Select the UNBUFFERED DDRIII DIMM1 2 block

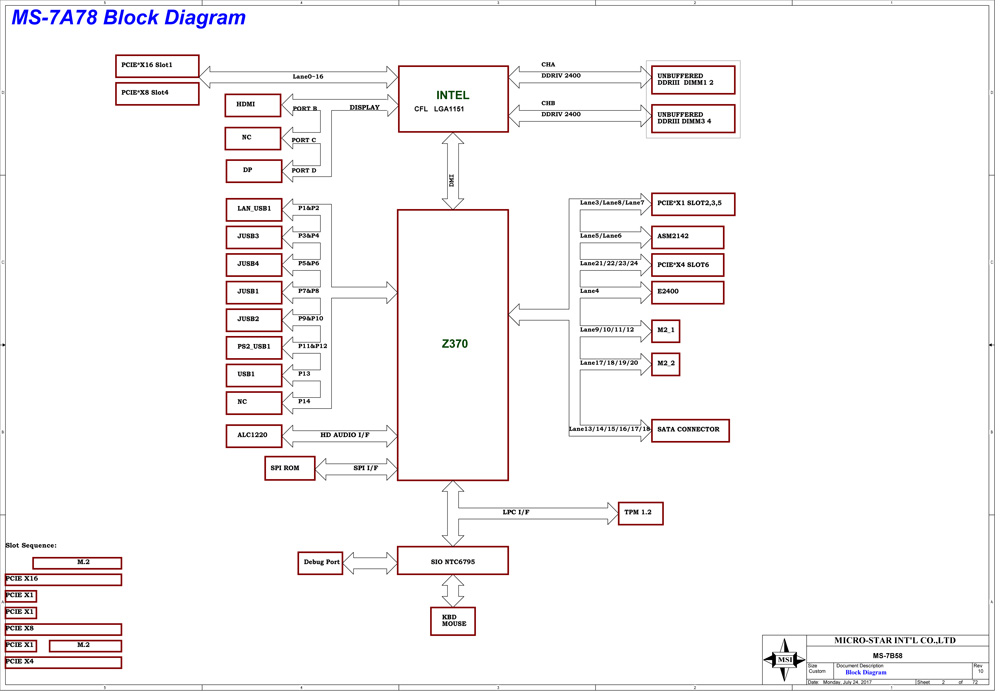tap(693, 80)
